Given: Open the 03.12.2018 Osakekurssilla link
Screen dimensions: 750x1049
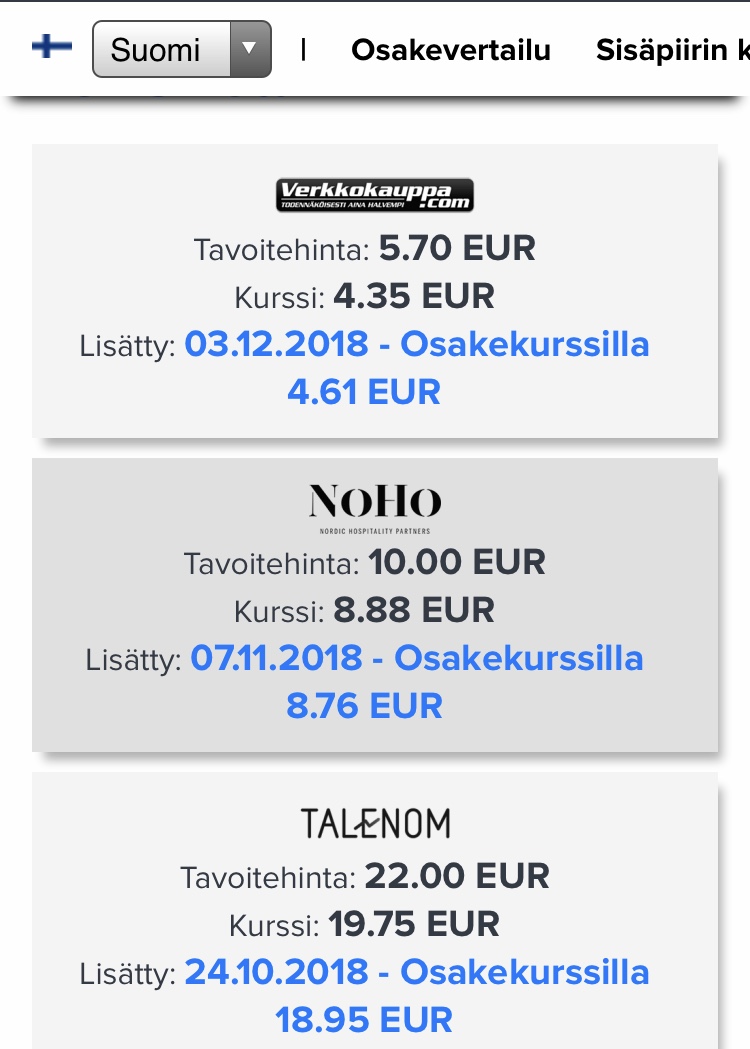Looking at the screenshot, I should (x=417, y=344).
